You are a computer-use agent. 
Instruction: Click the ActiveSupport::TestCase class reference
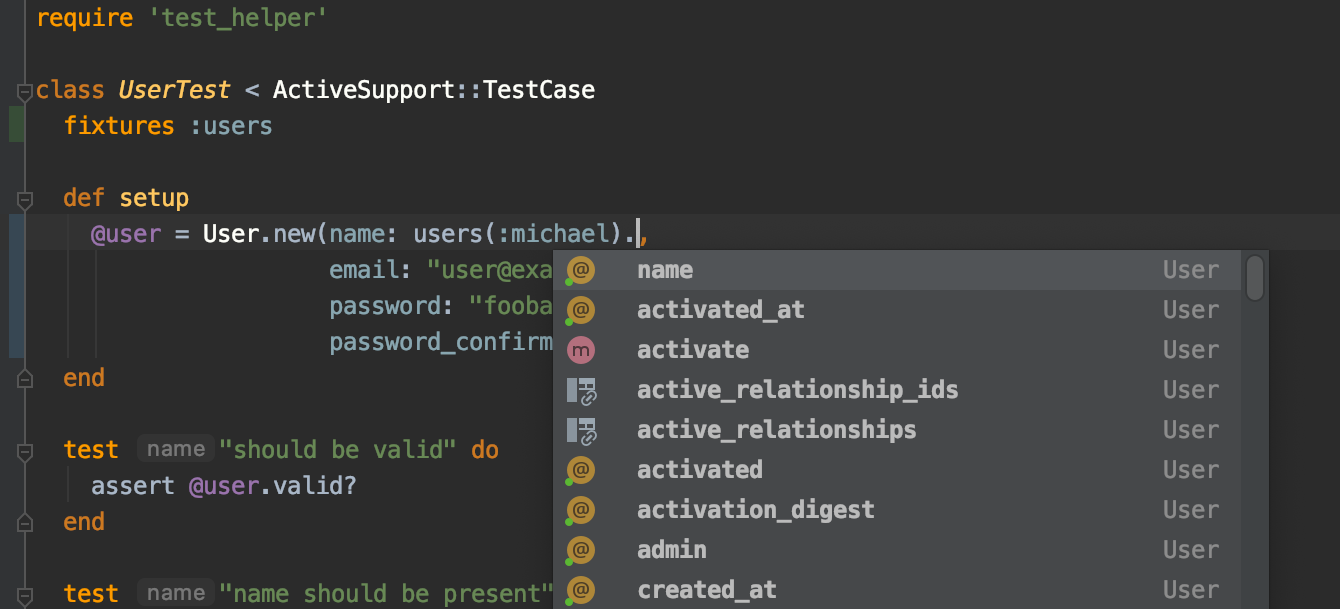433,90
